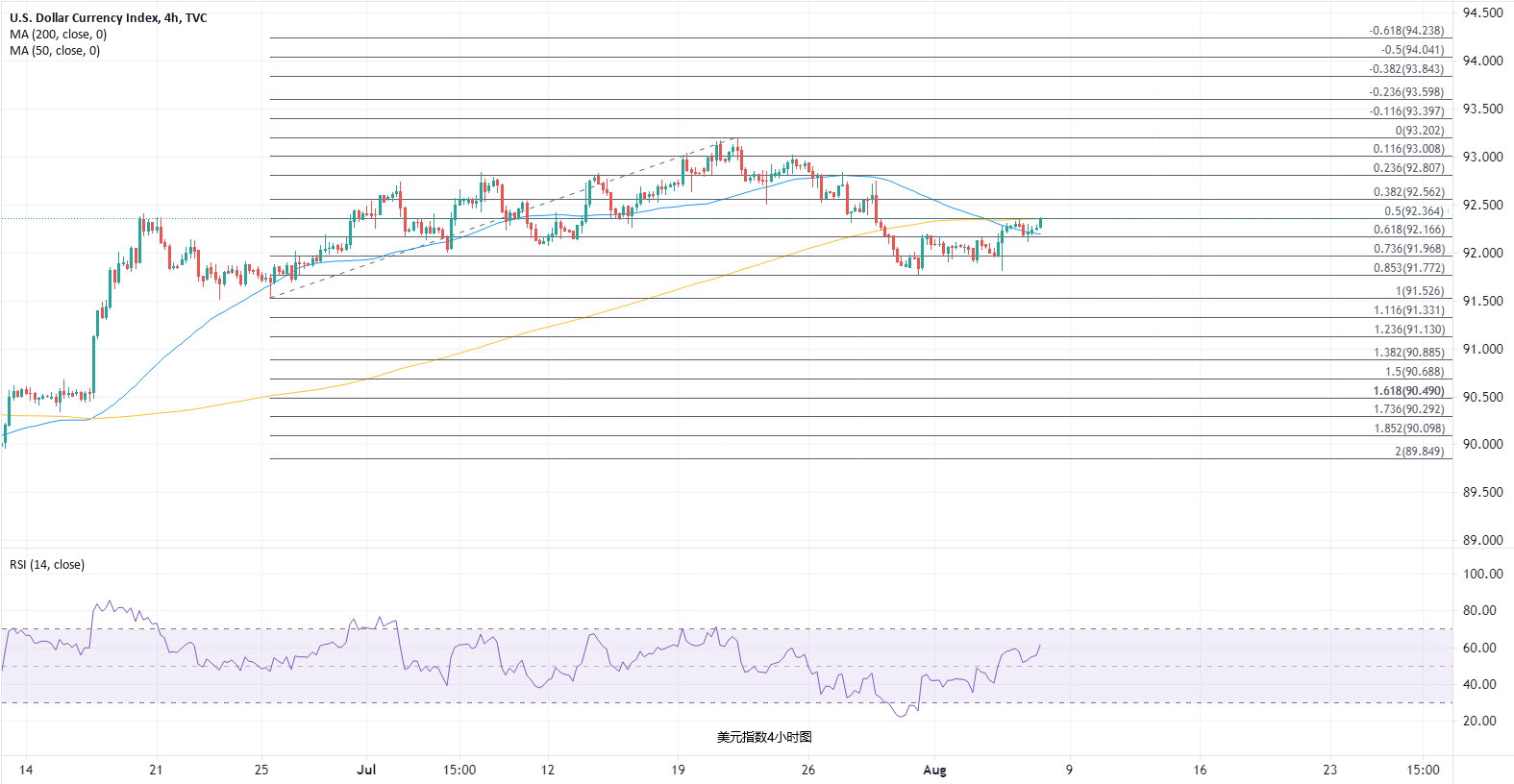Click the 2(89.849) Fibonacci label
Image resolution: width=1514 pixels, height=784 pixels.
click(x=1420, y=452)
